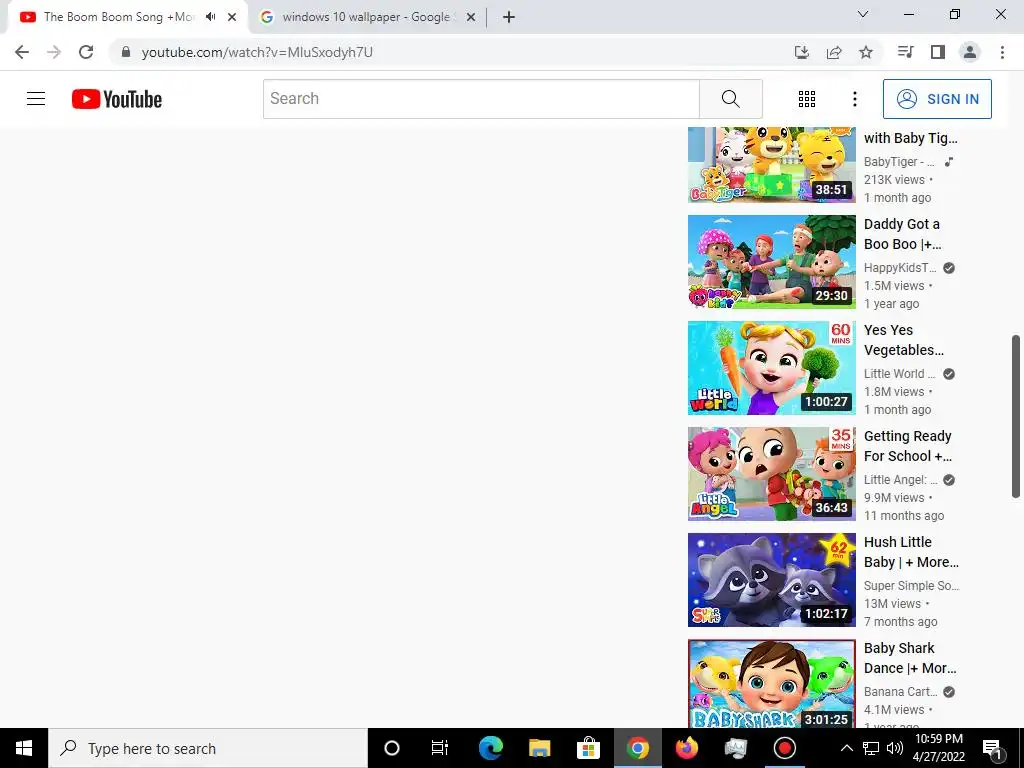Click the 'Getting Ready For School' title
Screen dimensions: 1024x768
[908, 446]
